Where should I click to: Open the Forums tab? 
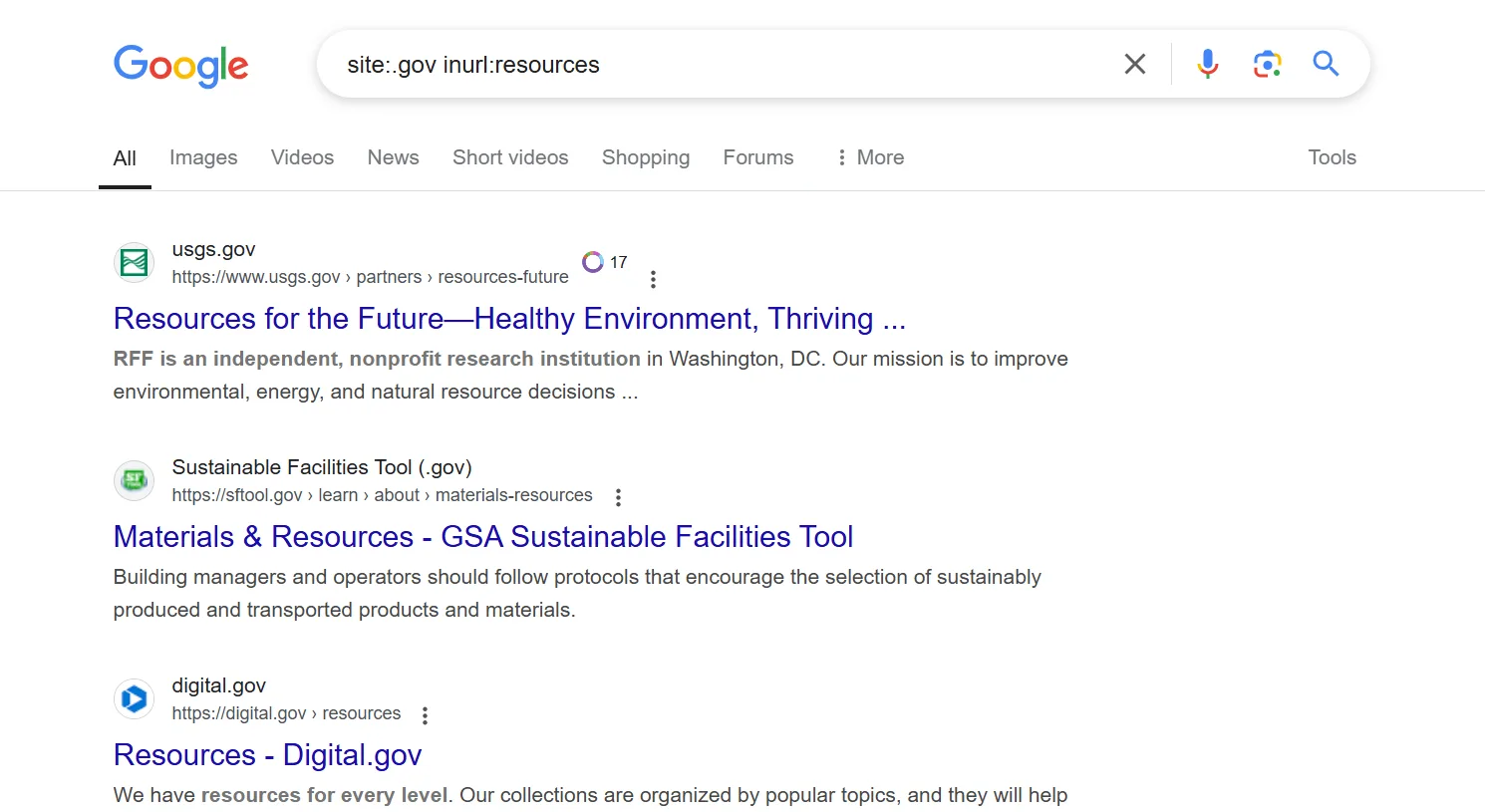click(758, 157)
